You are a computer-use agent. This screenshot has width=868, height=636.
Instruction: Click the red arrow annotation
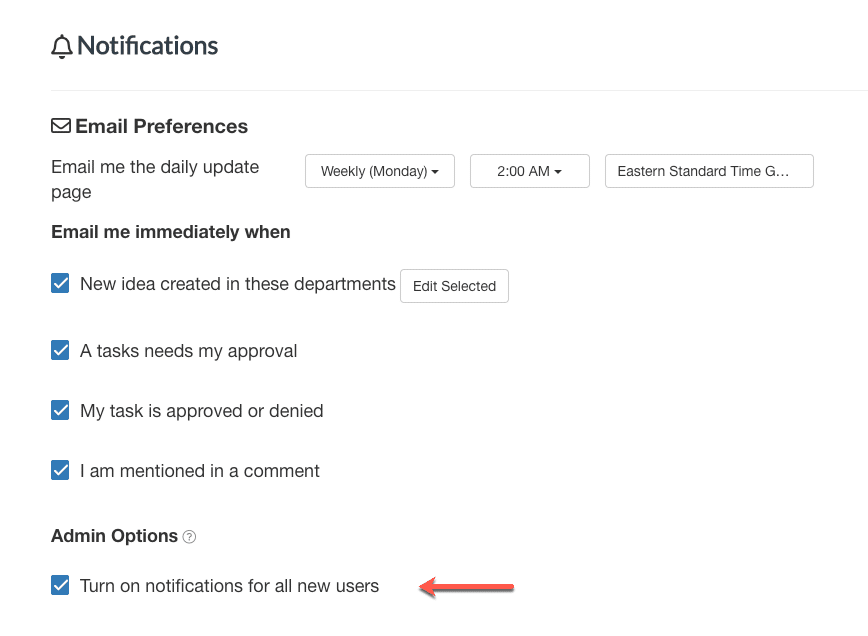click(x=467, y=587)
